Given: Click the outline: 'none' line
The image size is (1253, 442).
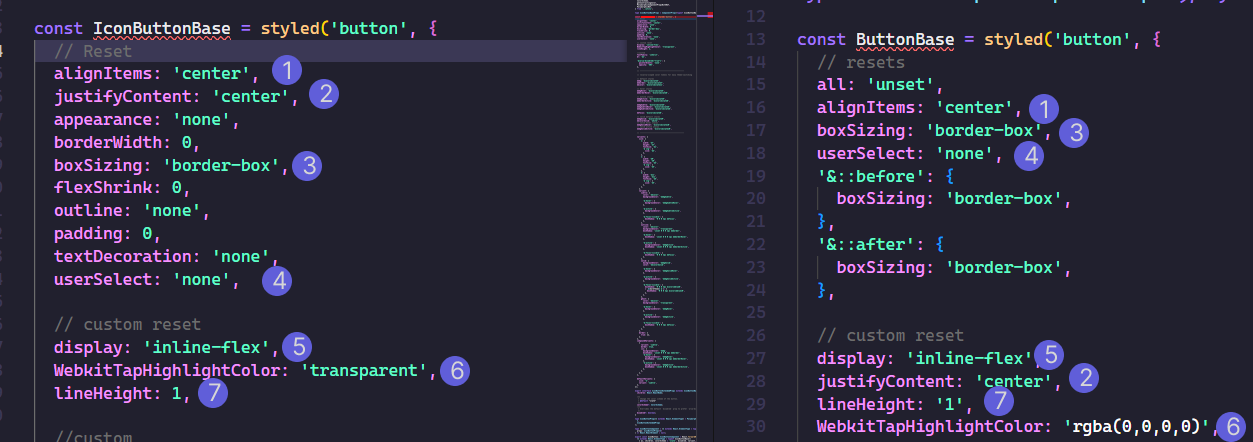Looking at the screenshot, I should pos(132,211).
